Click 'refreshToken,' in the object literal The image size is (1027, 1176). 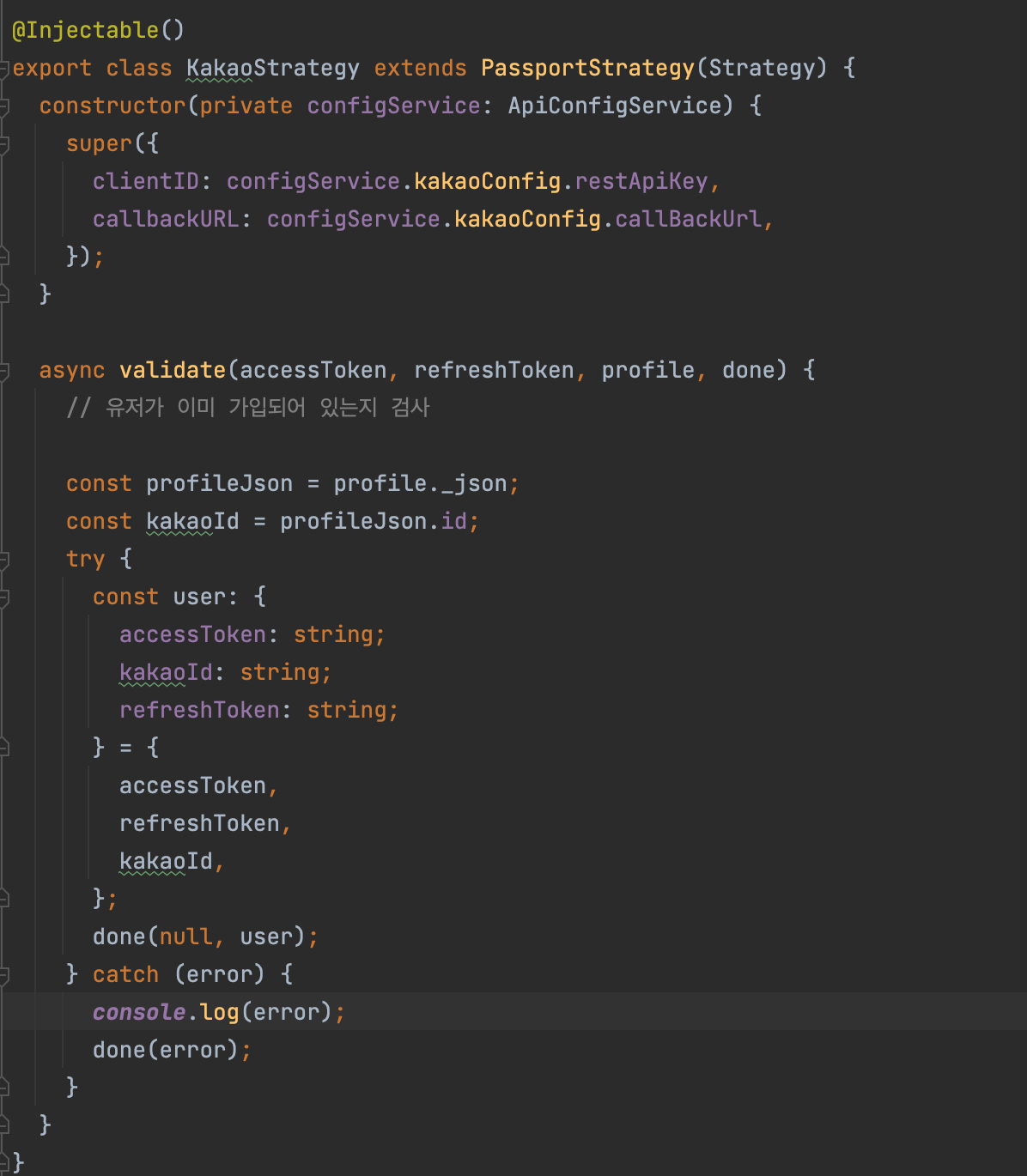pyautogui.click(x=205, y=823)
